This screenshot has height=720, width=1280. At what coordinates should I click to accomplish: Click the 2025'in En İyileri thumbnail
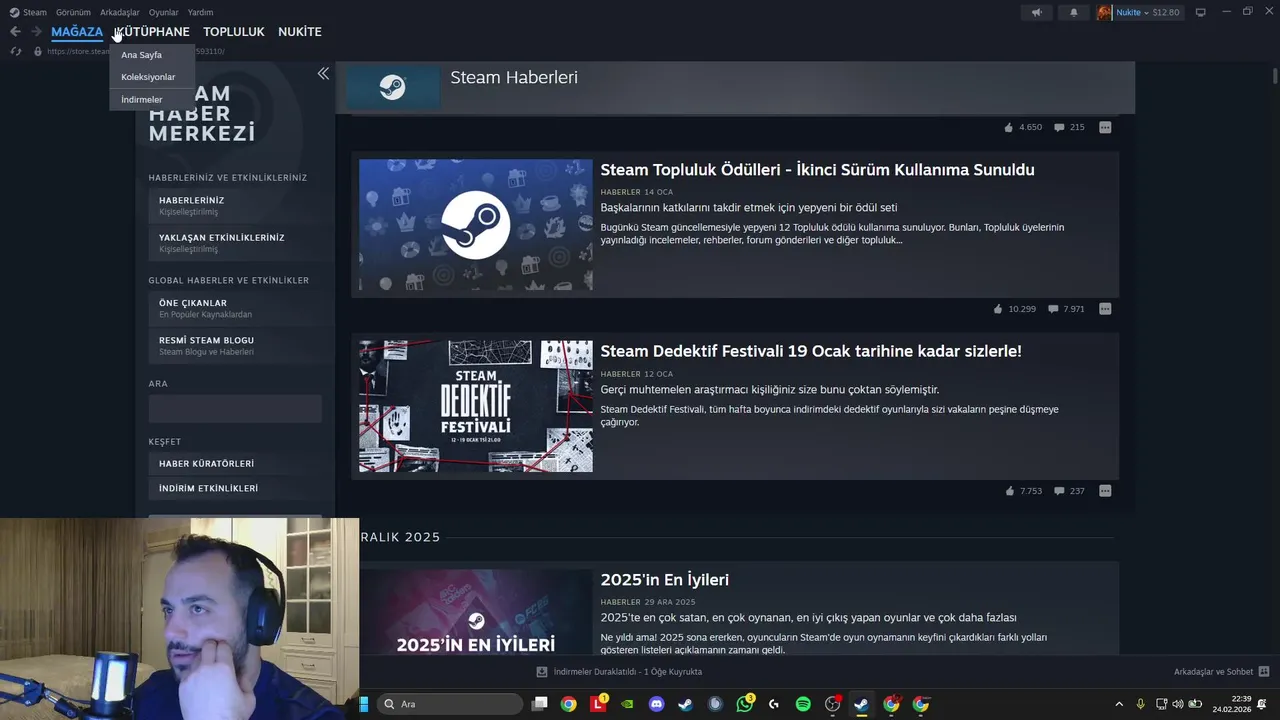pos(476,613)
